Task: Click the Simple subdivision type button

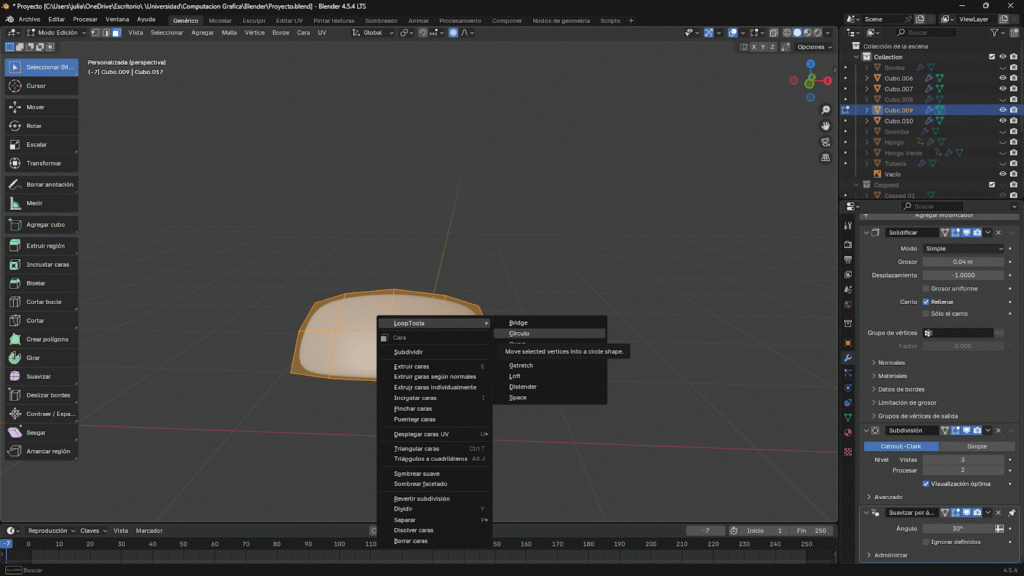Action: tap(976, 446)
